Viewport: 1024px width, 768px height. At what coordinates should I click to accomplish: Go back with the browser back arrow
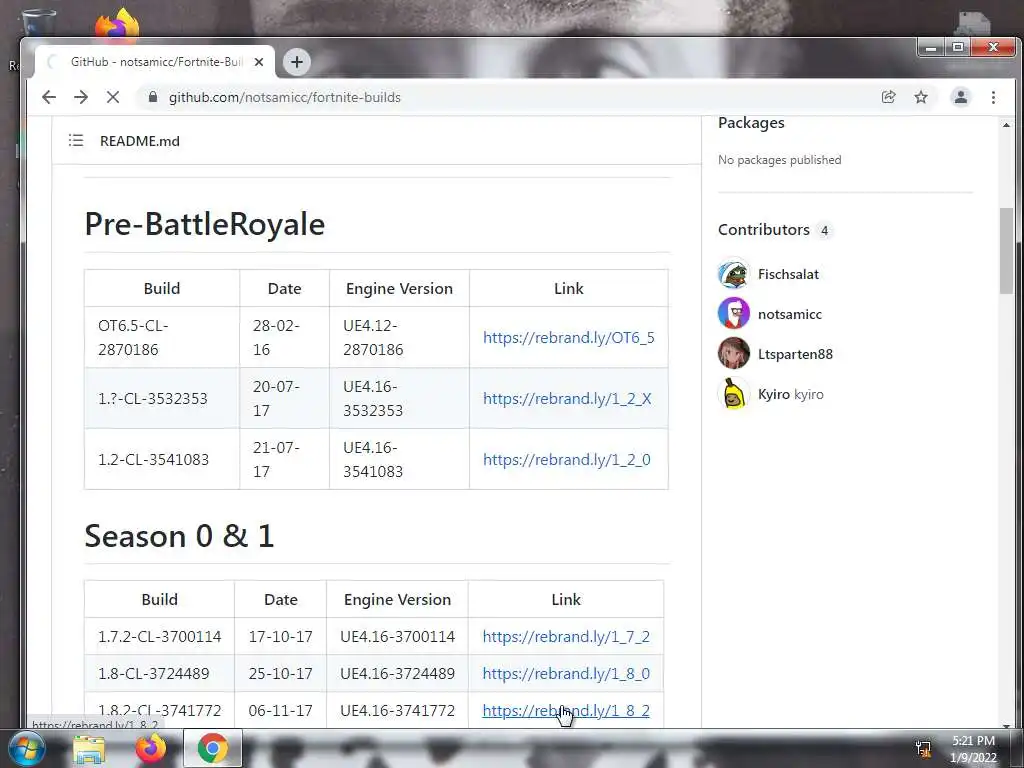[x=49, y=97]
